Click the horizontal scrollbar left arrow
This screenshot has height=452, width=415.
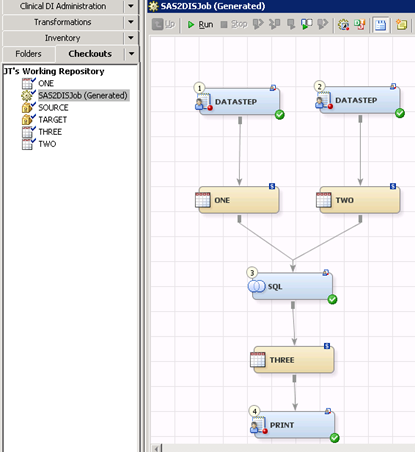point(157,448)
